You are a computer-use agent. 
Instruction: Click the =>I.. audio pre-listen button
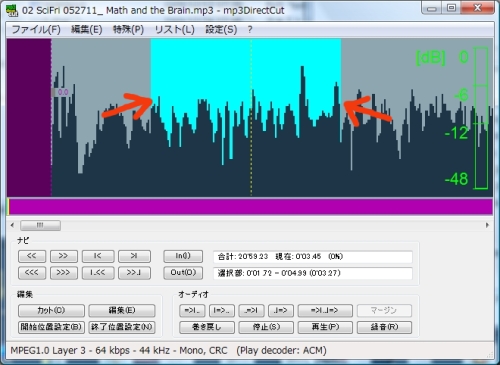[192, 310]
